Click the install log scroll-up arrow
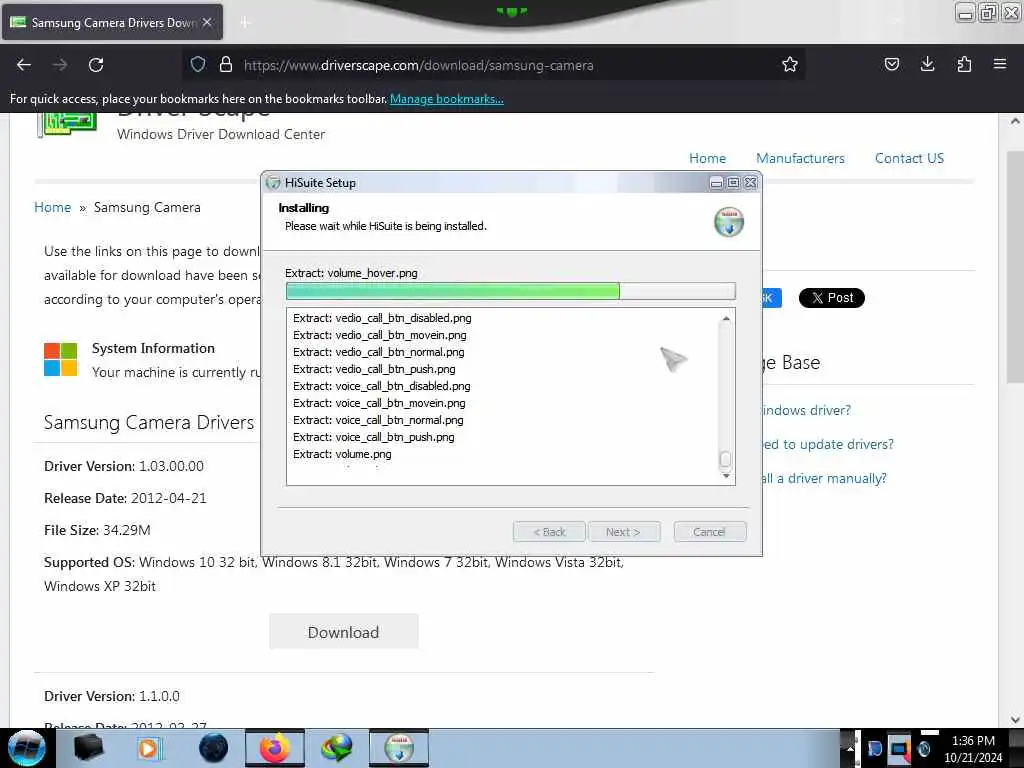The width and height of the screenshot is (1024, 768). (726, 319)
